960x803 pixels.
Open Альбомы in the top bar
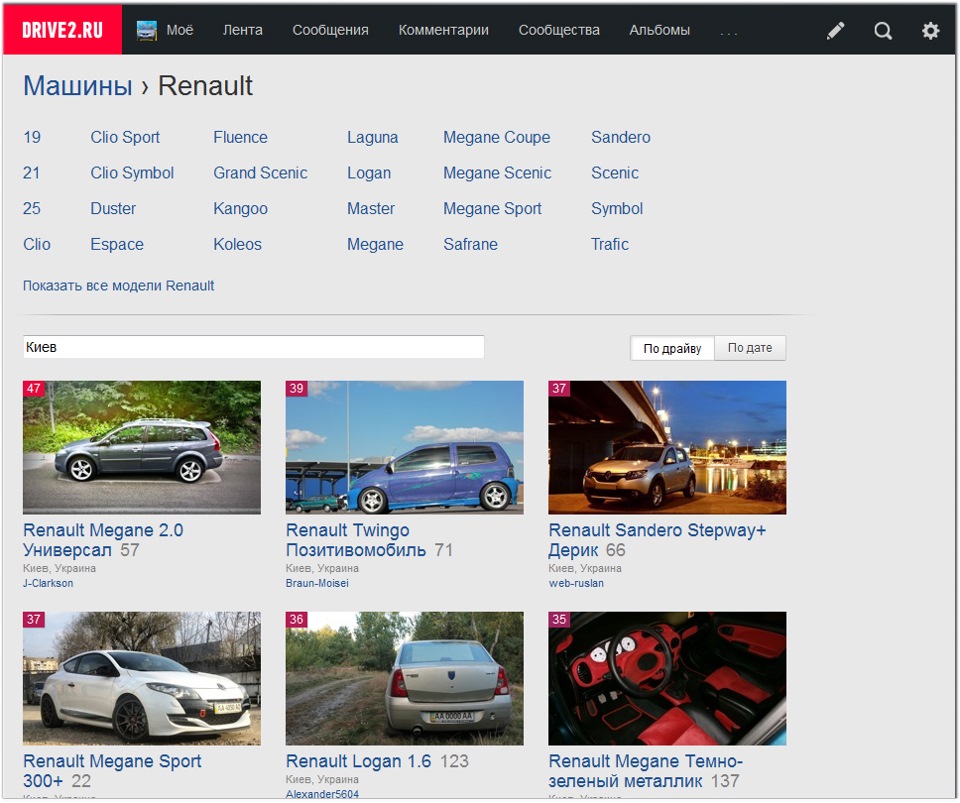pos(659,30)
